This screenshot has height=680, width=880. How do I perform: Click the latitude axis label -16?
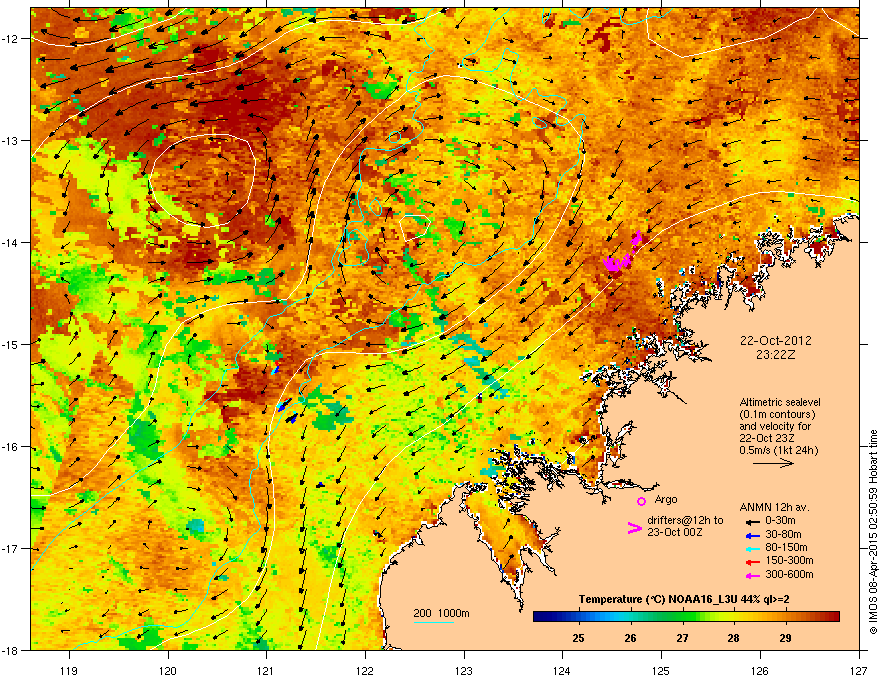(11, 446)
